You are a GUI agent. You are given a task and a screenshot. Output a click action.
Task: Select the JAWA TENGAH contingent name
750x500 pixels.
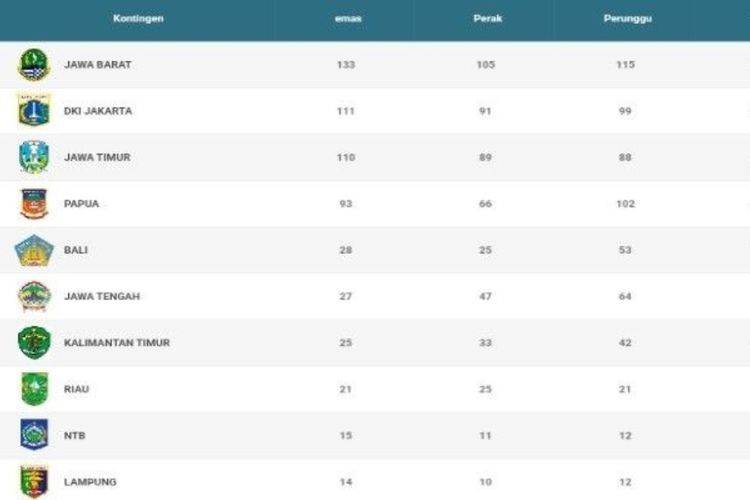(102, 296)
